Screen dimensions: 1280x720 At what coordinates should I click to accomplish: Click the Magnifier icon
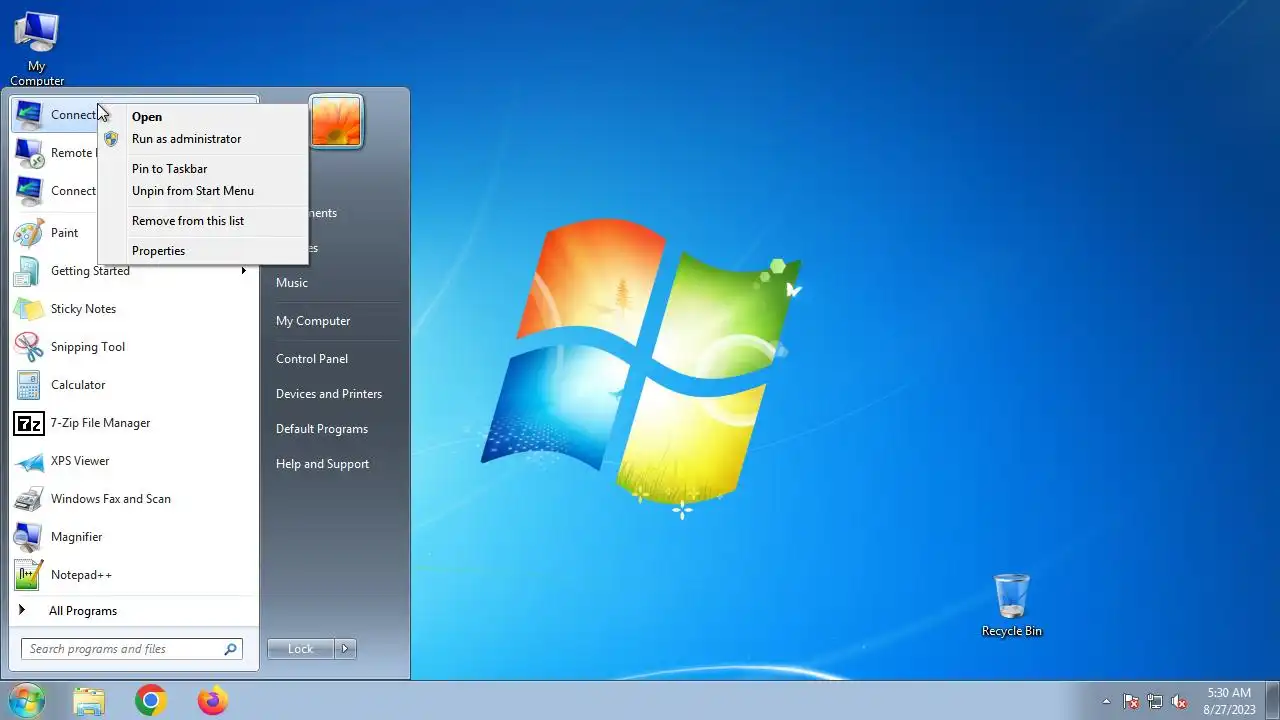[x=29, y=537]
